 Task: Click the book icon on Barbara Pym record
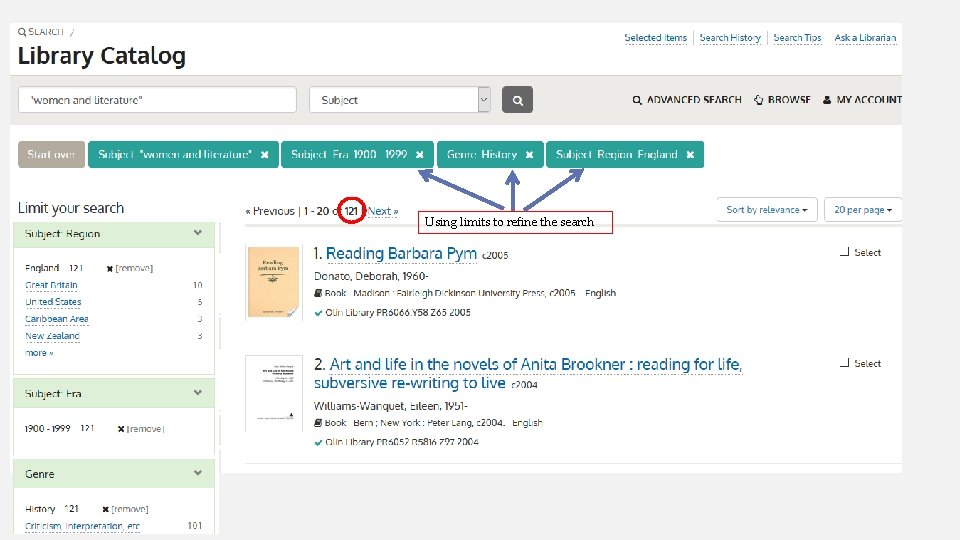[318, 293]
